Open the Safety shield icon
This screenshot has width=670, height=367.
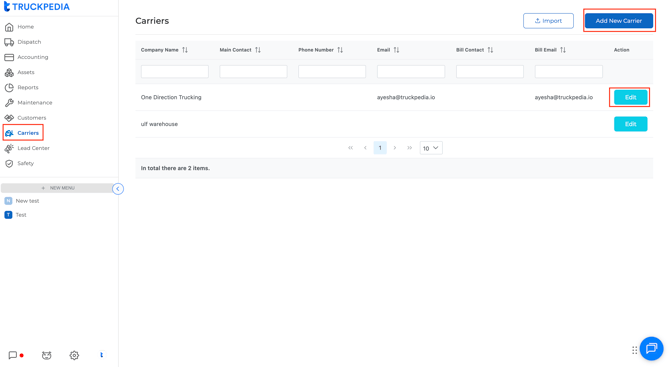coord(9,164)
